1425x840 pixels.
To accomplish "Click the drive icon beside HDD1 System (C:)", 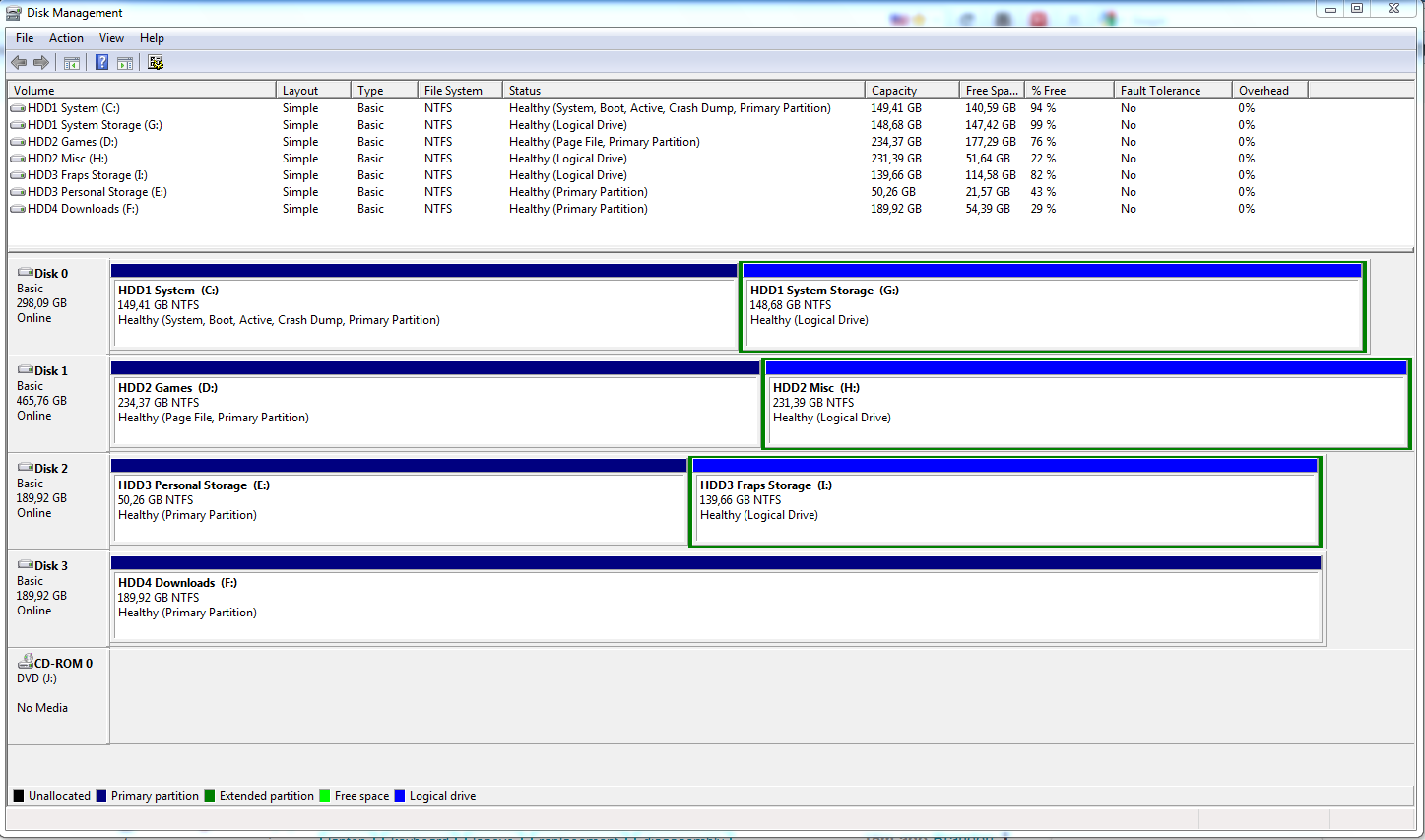I will [18, 108].
